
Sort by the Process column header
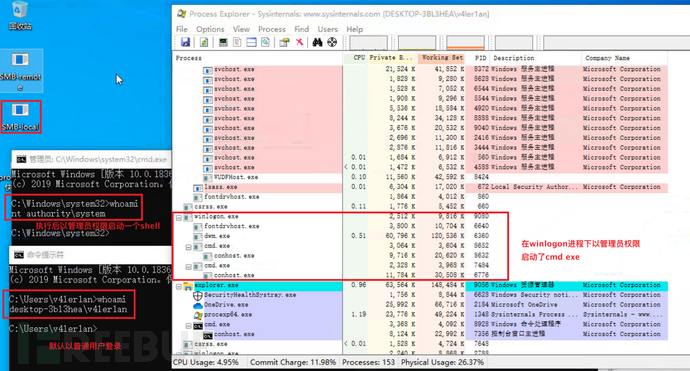click(258, 58)
